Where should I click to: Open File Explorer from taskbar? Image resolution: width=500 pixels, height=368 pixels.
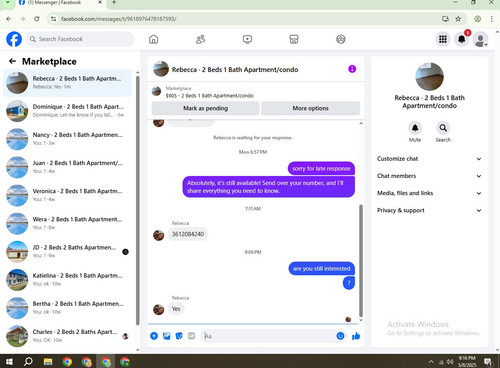(48, 361)
